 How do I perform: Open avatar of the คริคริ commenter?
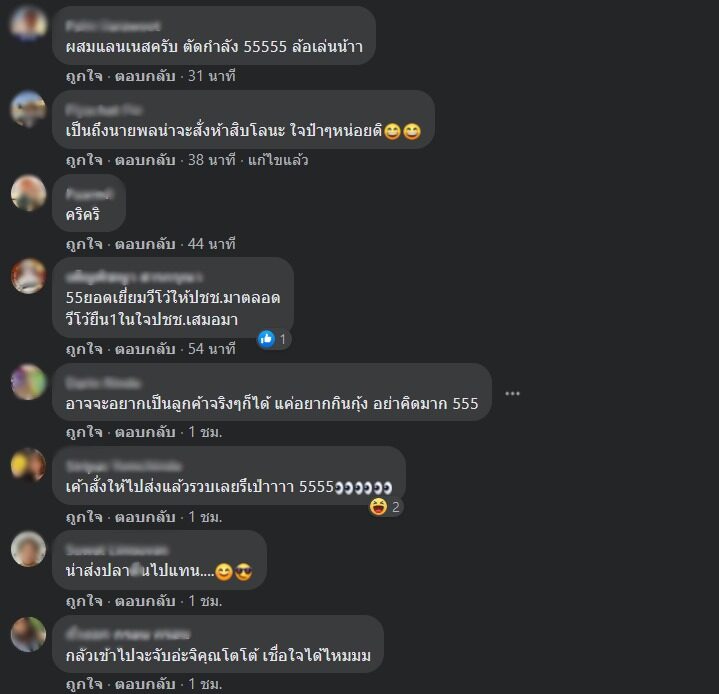click(28, 193)
